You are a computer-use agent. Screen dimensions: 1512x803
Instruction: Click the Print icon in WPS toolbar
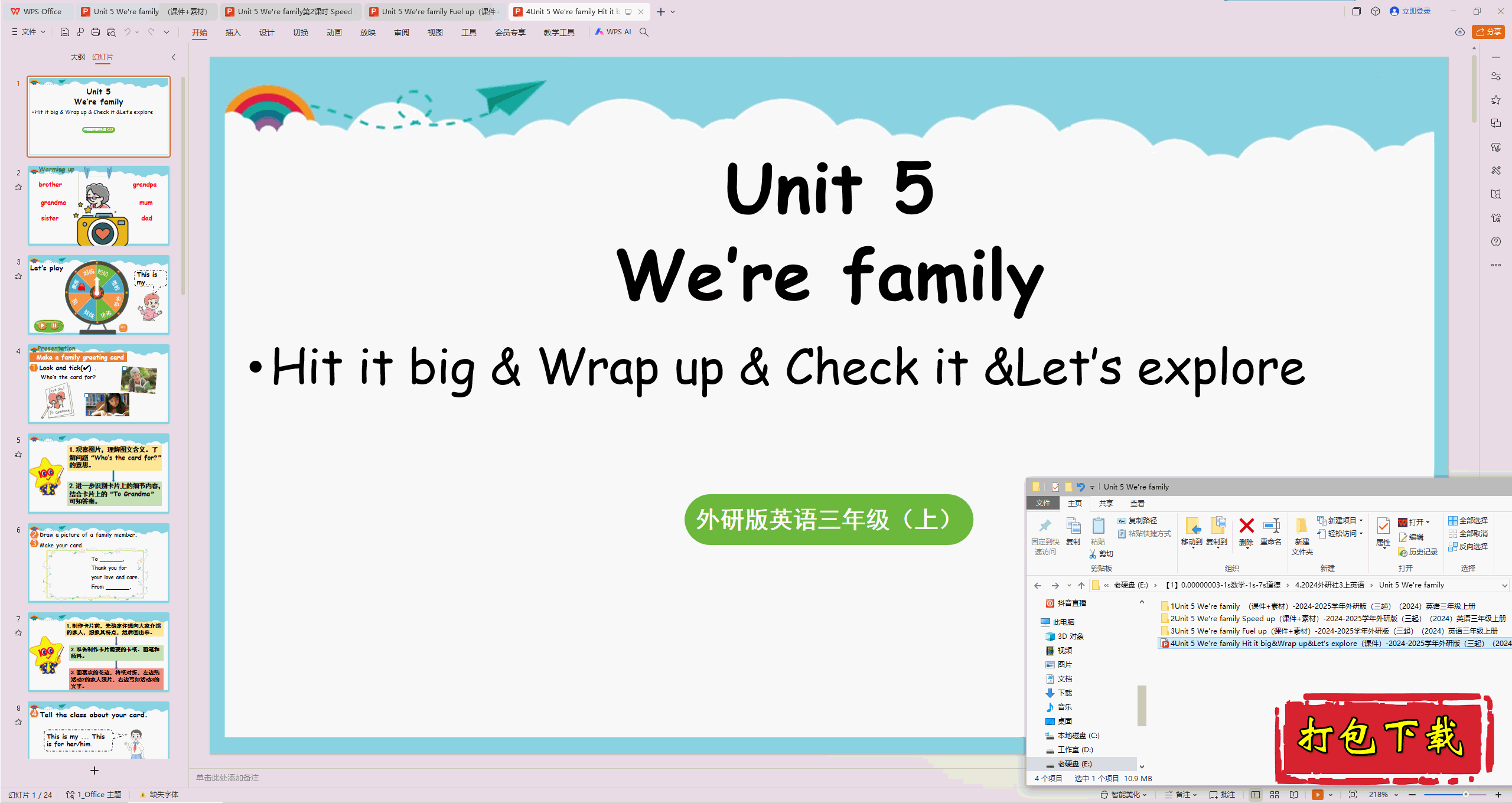pyautogui.click(x=96, y=32)
